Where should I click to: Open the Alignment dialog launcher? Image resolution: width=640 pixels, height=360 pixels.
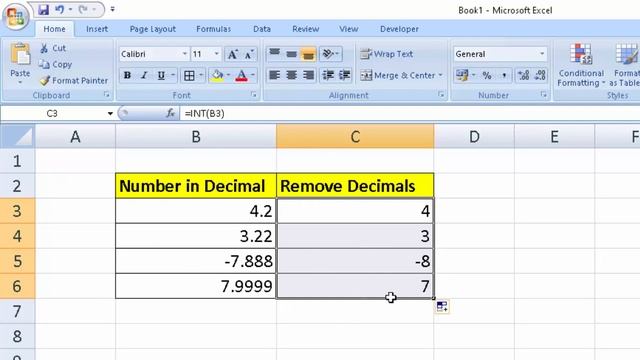coord(441,95)
